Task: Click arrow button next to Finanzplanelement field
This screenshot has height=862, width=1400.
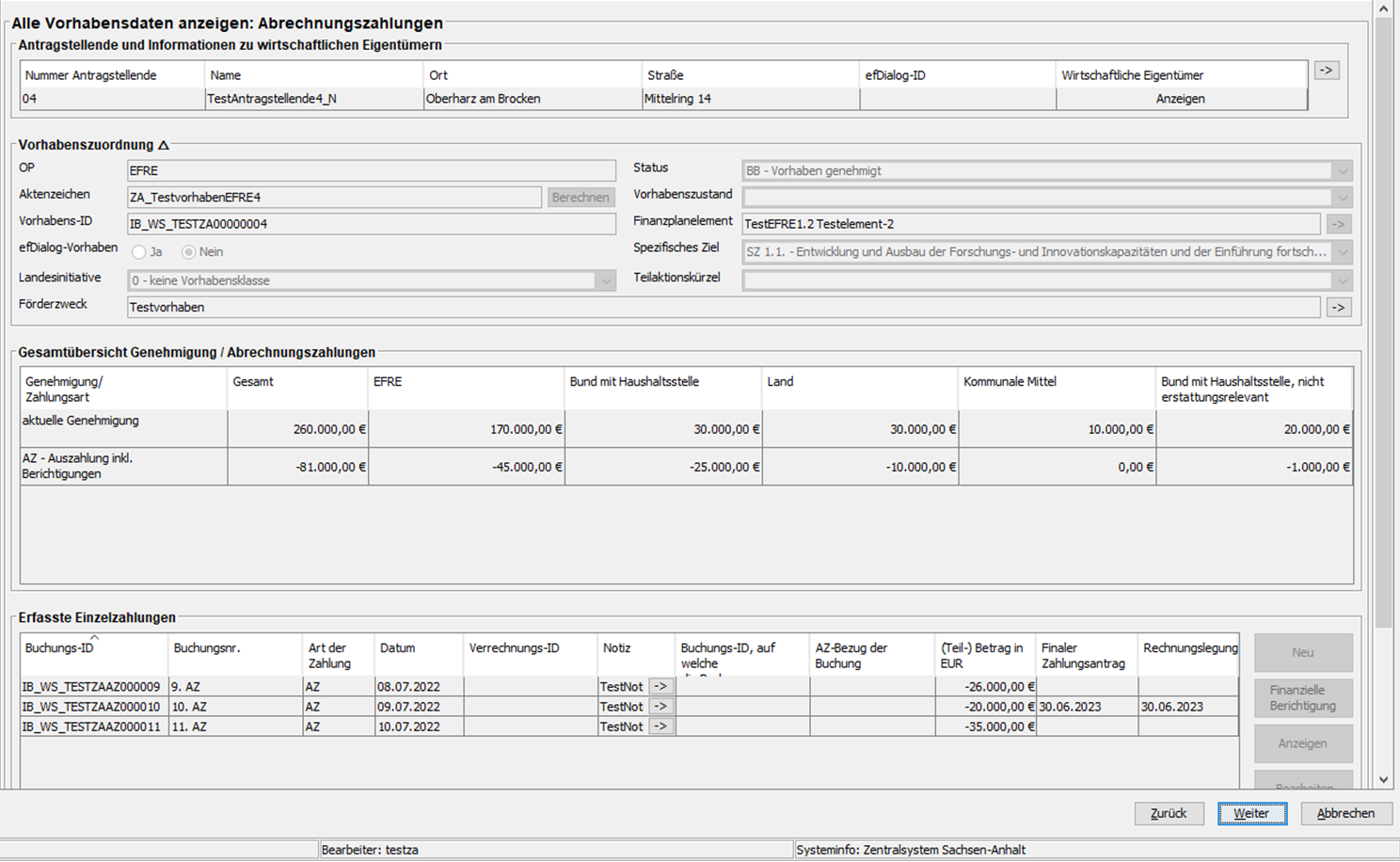Action: click(1339, 224)
